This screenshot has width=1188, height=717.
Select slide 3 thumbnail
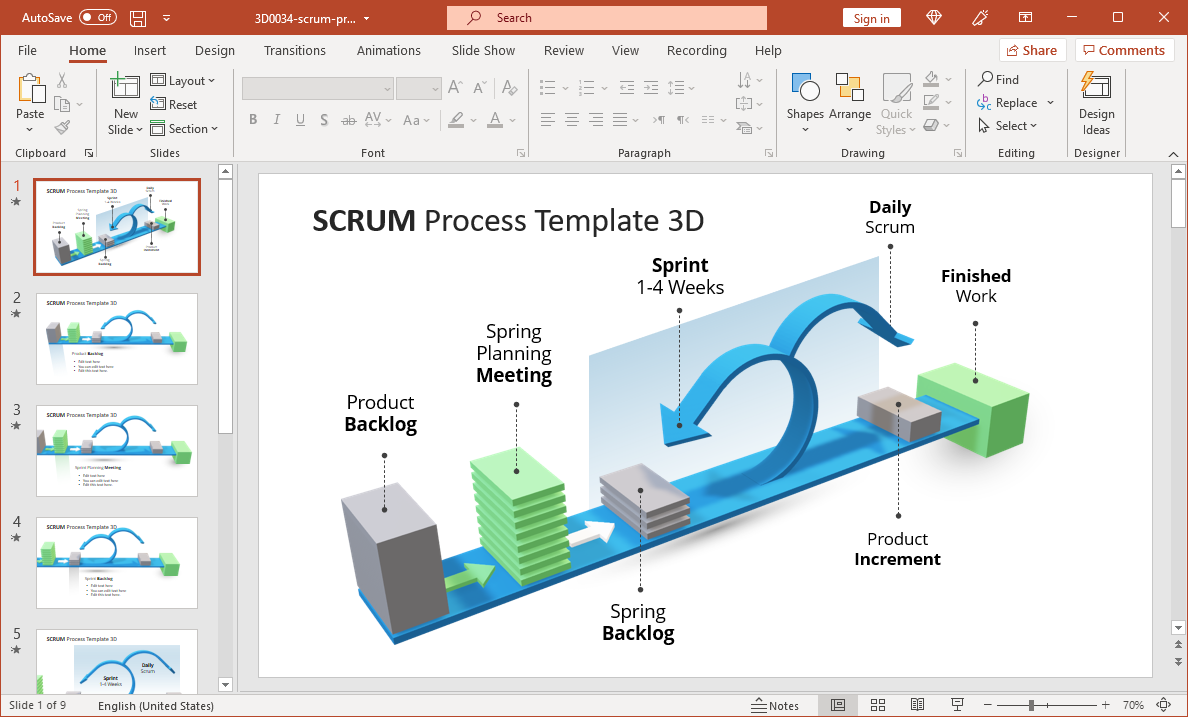[x=117, y=450]
